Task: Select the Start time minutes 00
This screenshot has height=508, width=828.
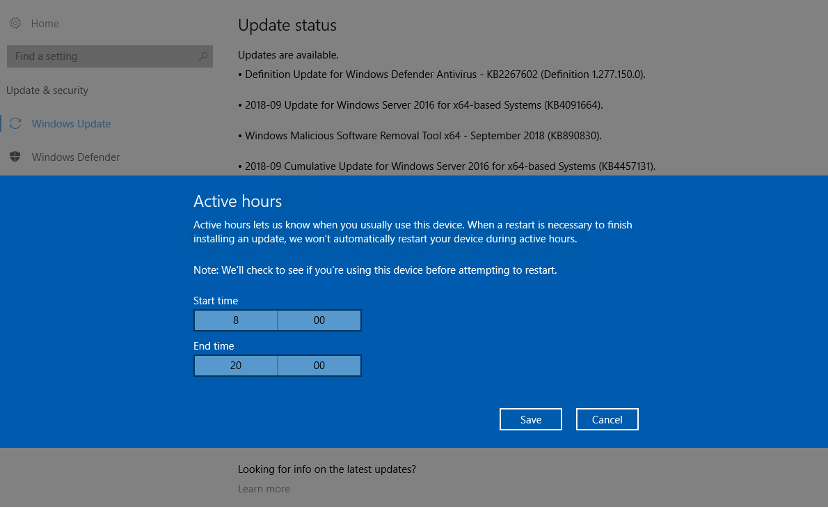Action: click(x=319, y=320)
